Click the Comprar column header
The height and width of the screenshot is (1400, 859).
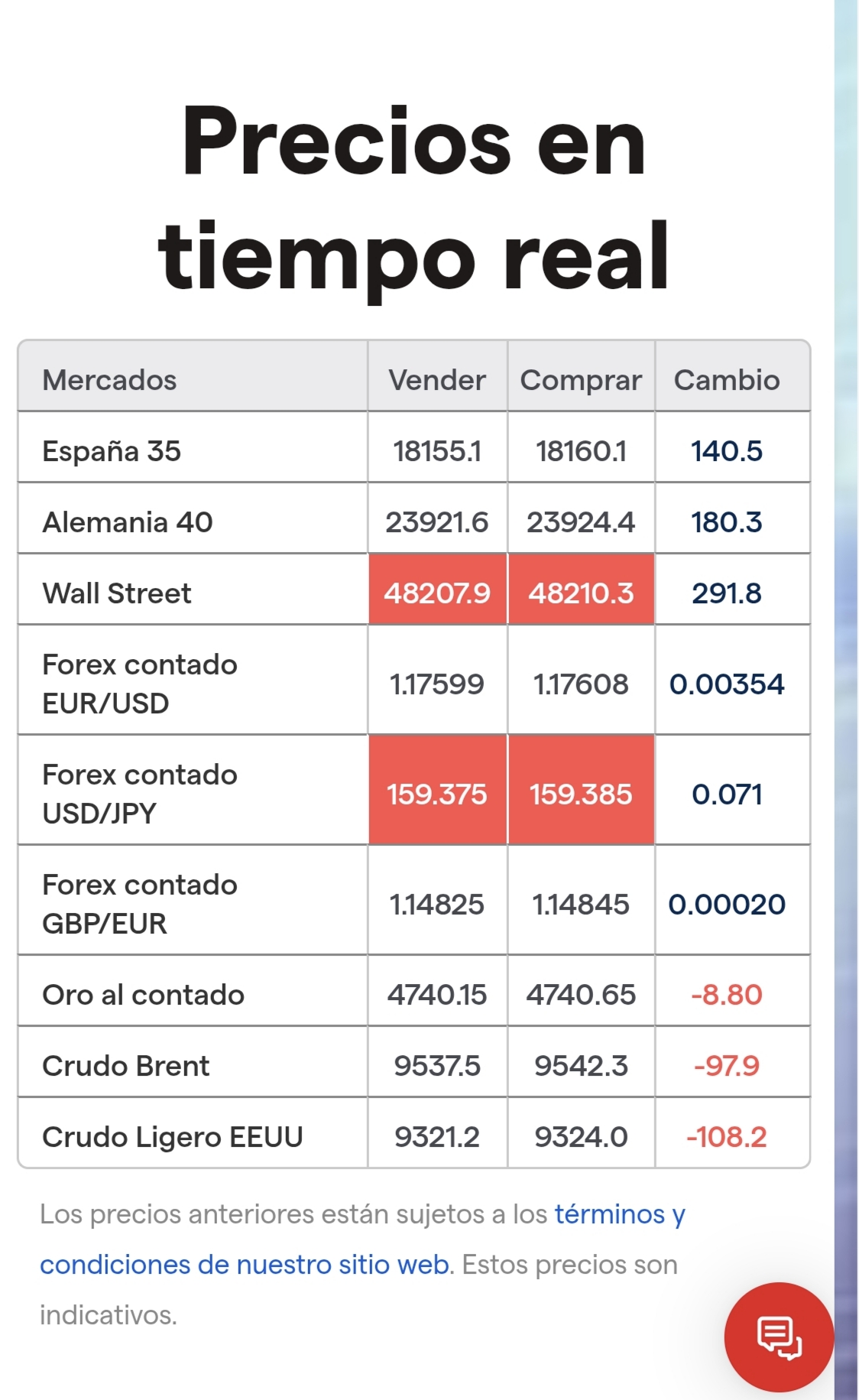[x=581, y=380]
